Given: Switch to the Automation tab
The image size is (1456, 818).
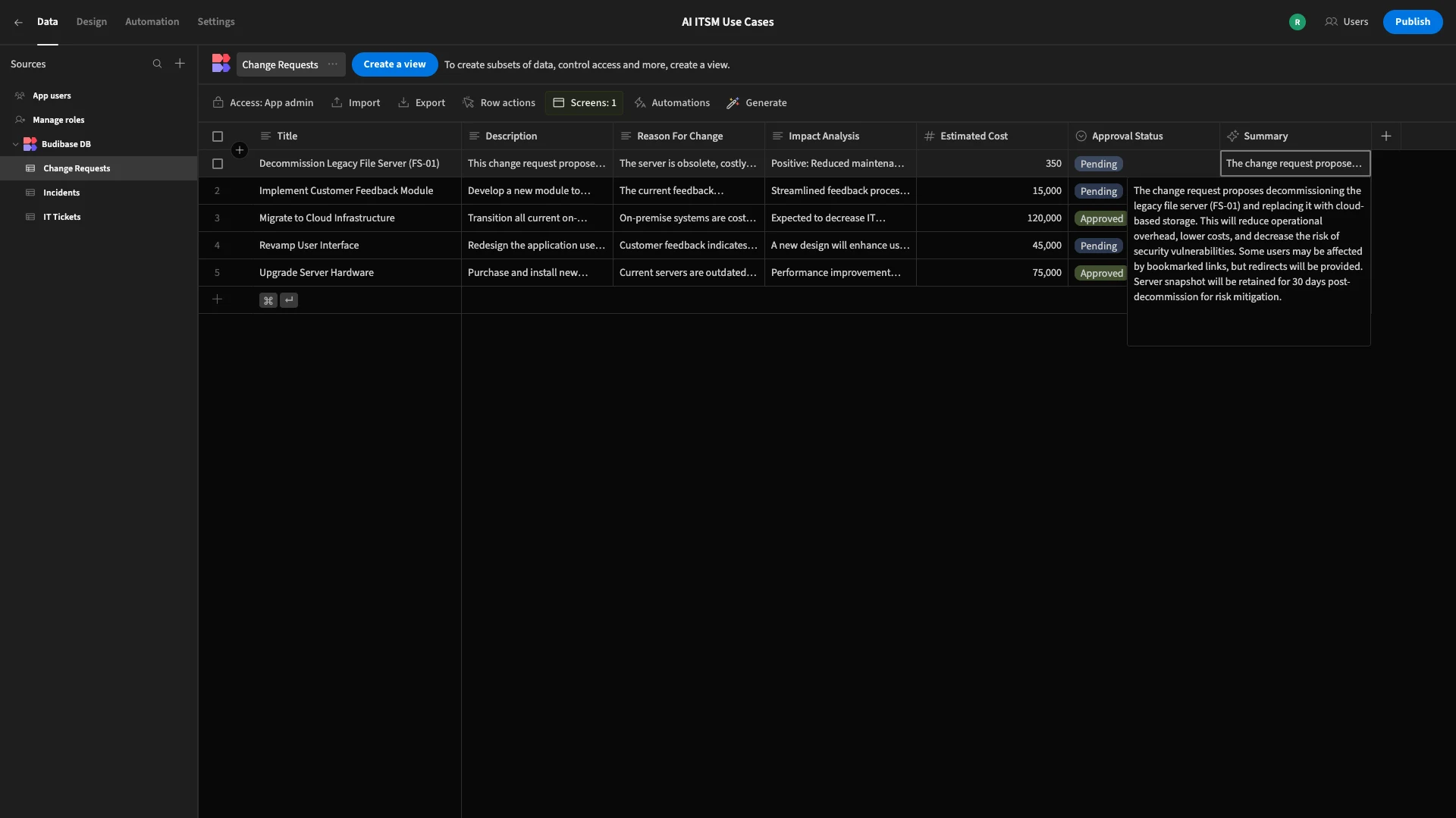Looking at the screenshot, I should (152, 22).
